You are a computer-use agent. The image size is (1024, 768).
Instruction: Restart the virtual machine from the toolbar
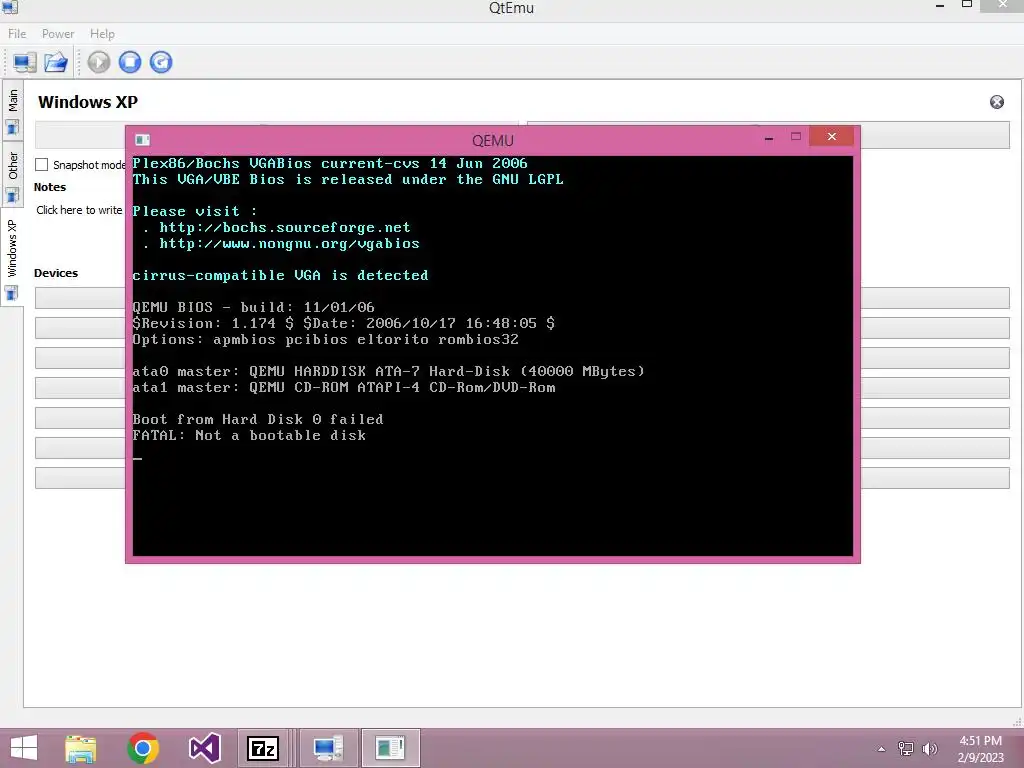(161, 62)
